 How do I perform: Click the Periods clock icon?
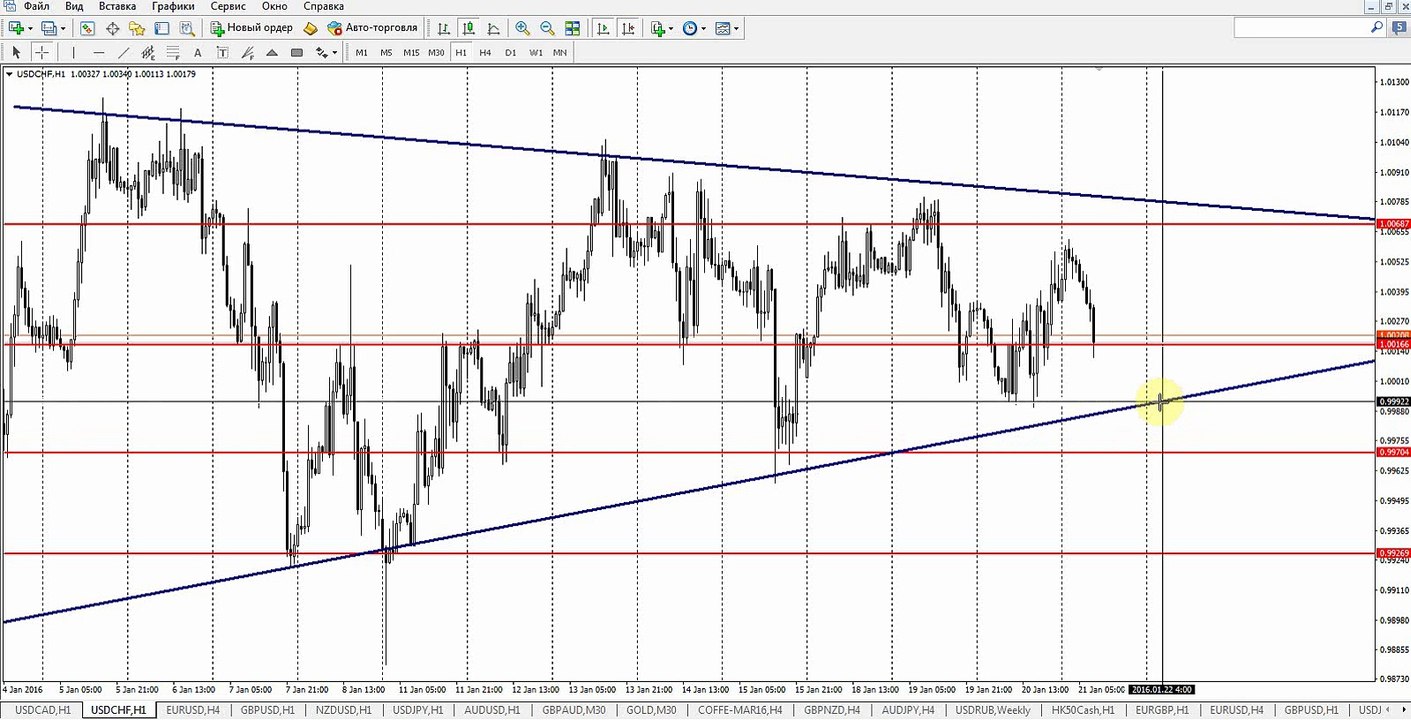click(690, 28)
